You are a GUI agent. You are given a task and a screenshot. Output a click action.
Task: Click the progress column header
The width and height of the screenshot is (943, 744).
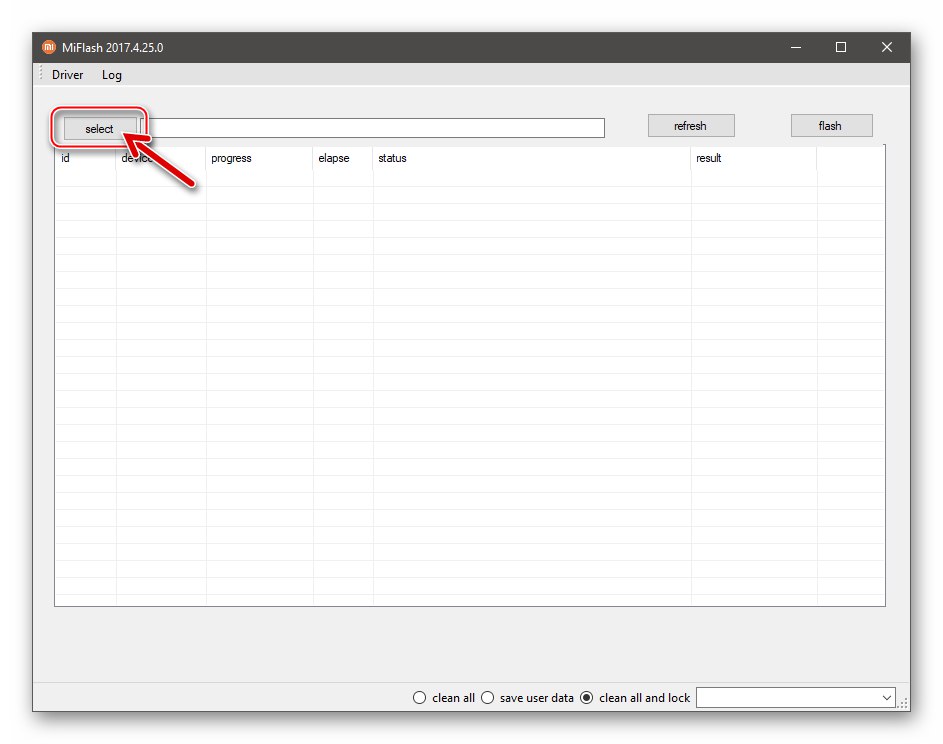(x=259, y=158)
